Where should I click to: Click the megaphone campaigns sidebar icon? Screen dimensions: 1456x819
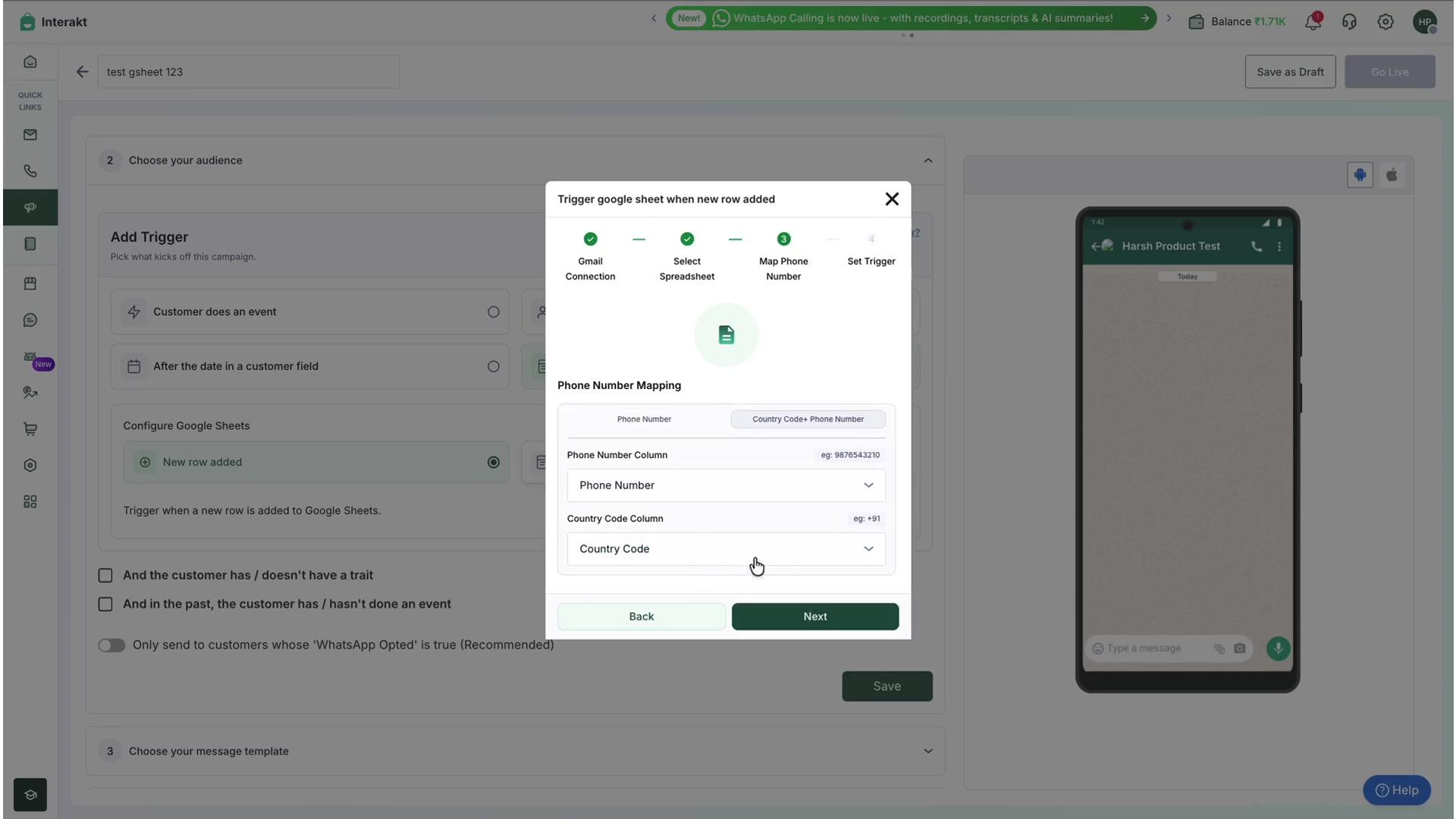[30, 207]
